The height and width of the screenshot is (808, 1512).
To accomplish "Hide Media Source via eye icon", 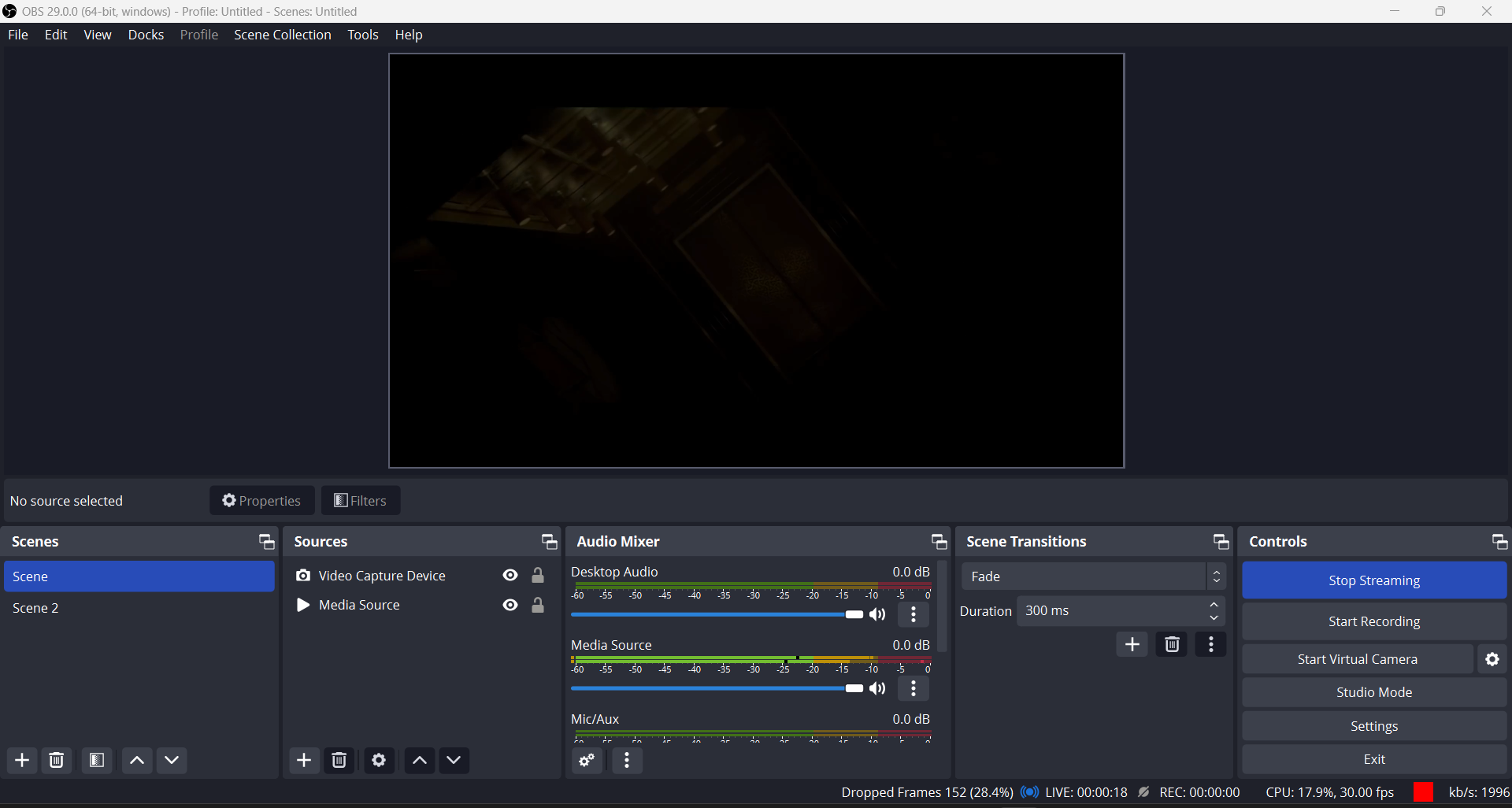I will tap(510, 605).
